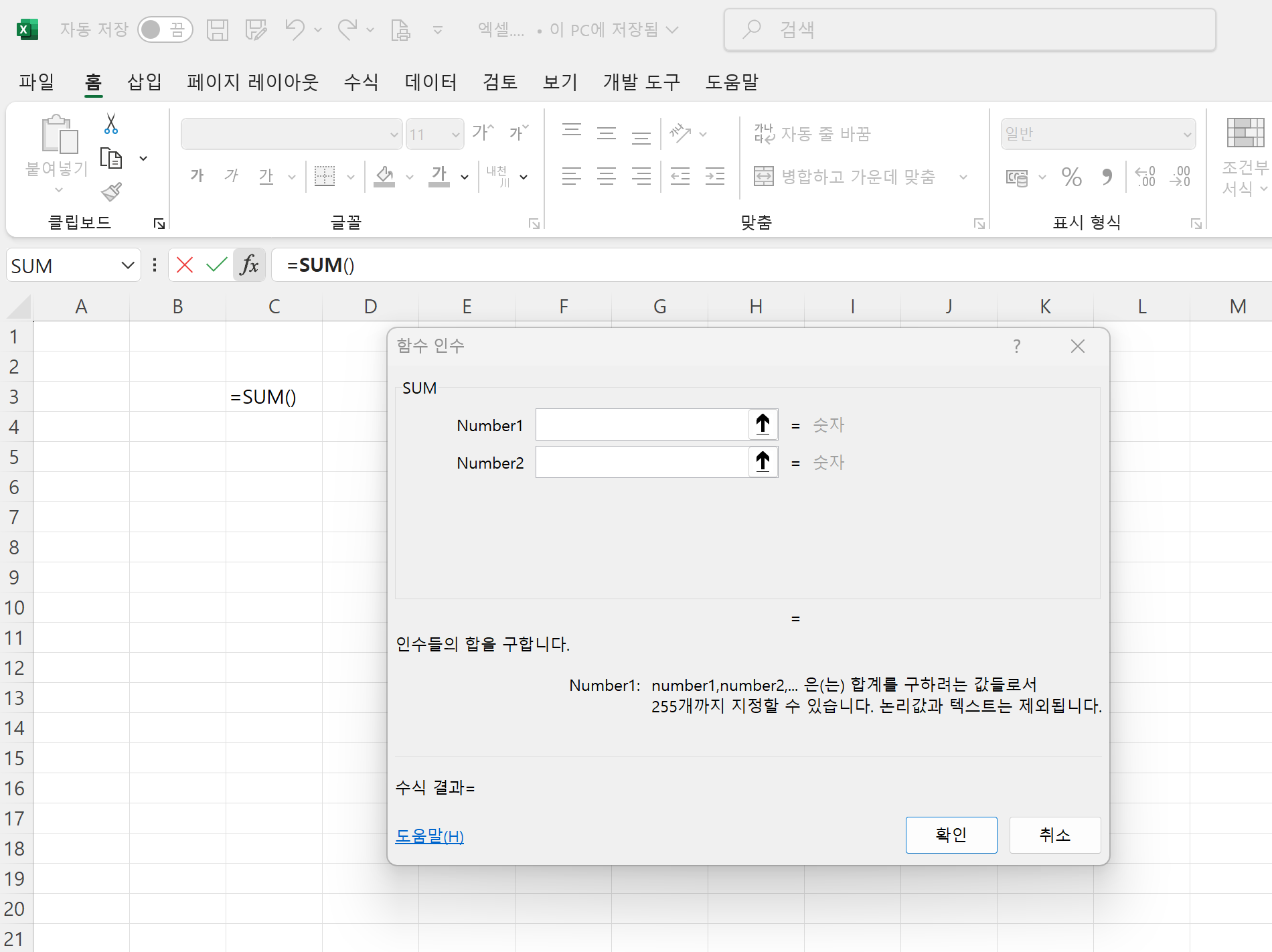Open the font color dropdown arrow
The width and height of the screenshot is (1272, 952).
465,177
